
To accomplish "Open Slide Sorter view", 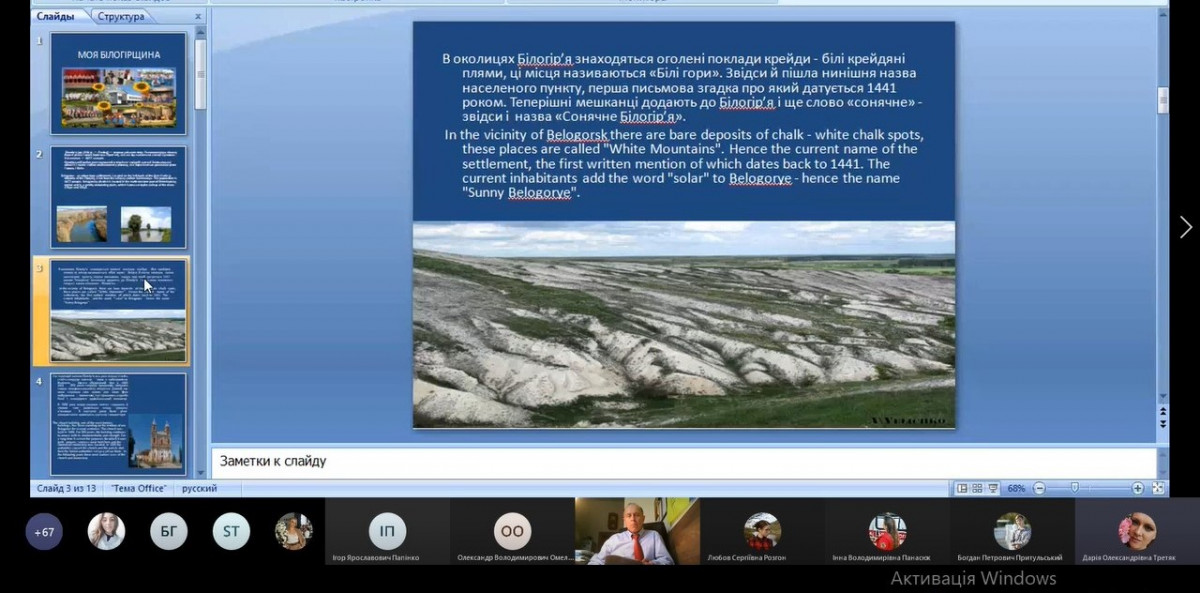I will pyautogui.click(x=977, y=488).
